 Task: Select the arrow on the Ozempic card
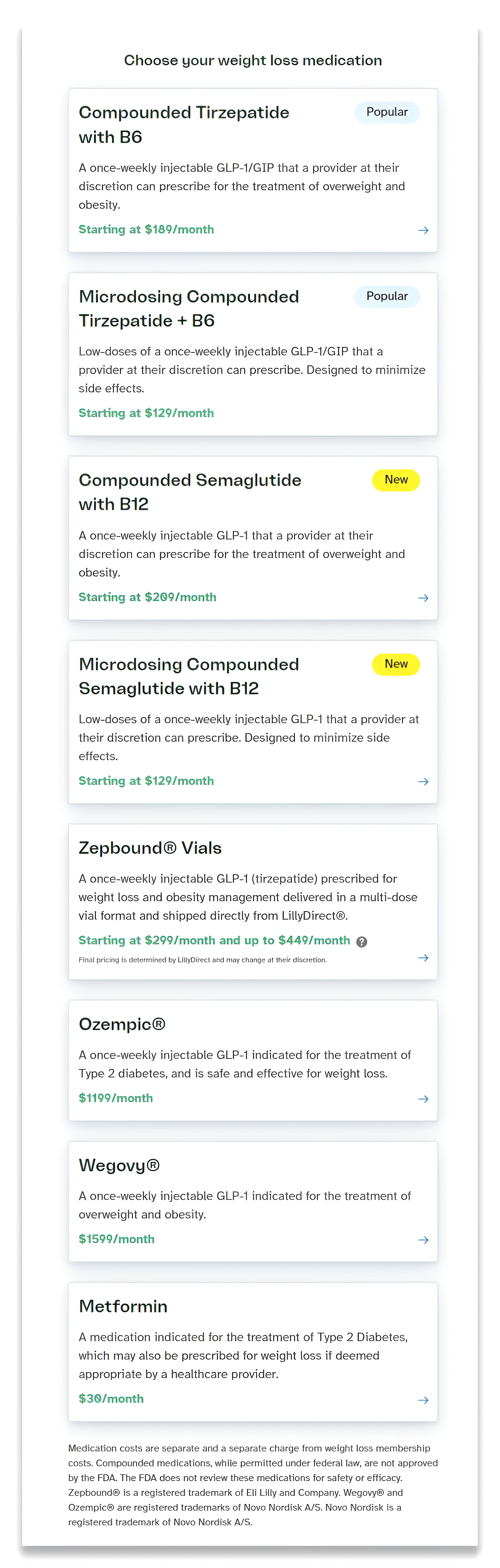[x=423, y=1099]
